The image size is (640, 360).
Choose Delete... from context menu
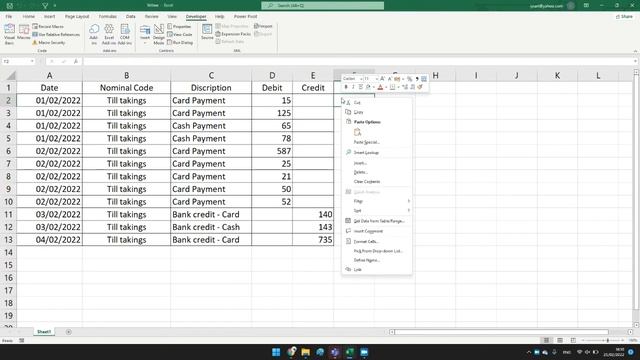376,172
